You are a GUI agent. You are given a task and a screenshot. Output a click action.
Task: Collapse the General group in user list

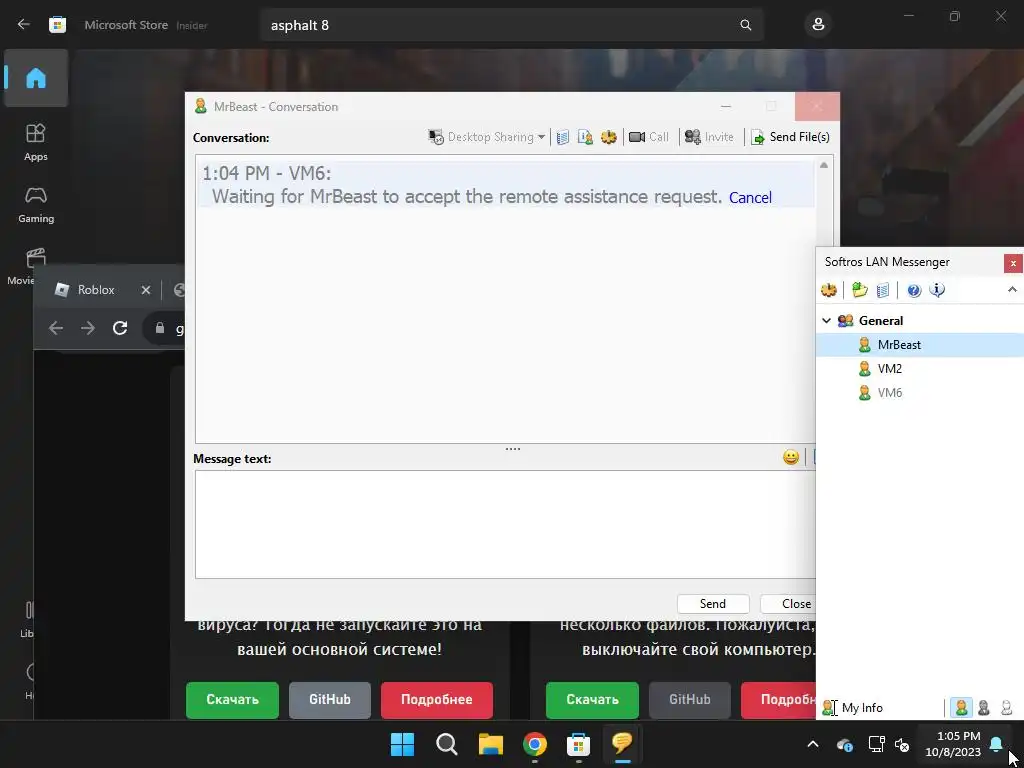(x=826, y=321)
